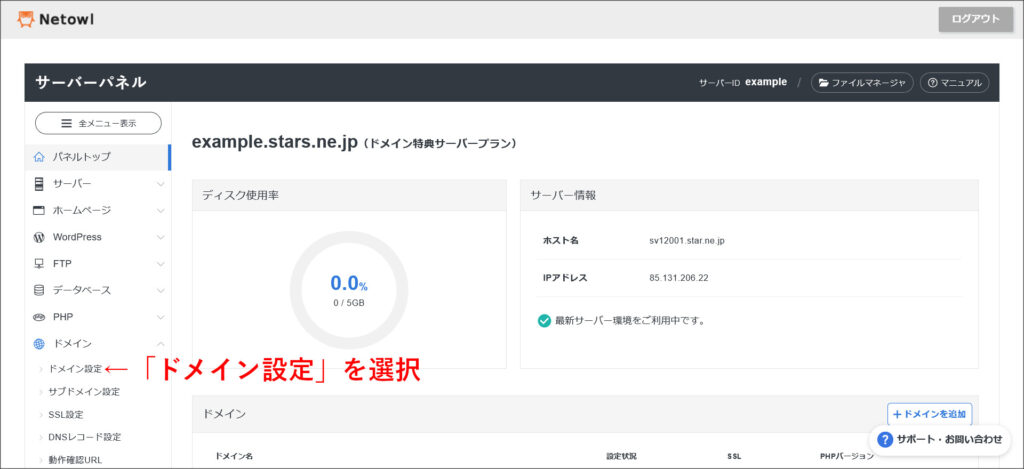Screen dimensions: 1024x469
Task: Click the globe icon beside ドメイン
Action: 39,344
